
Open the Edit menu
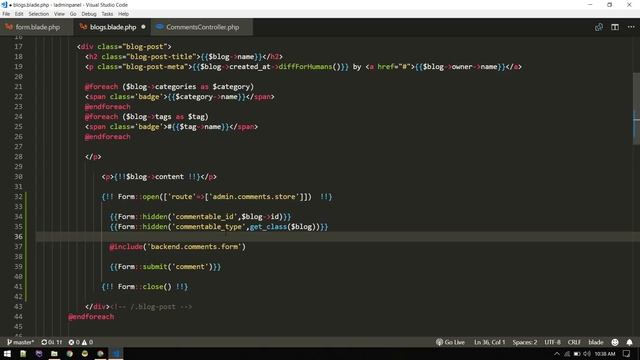click(19, 14)
